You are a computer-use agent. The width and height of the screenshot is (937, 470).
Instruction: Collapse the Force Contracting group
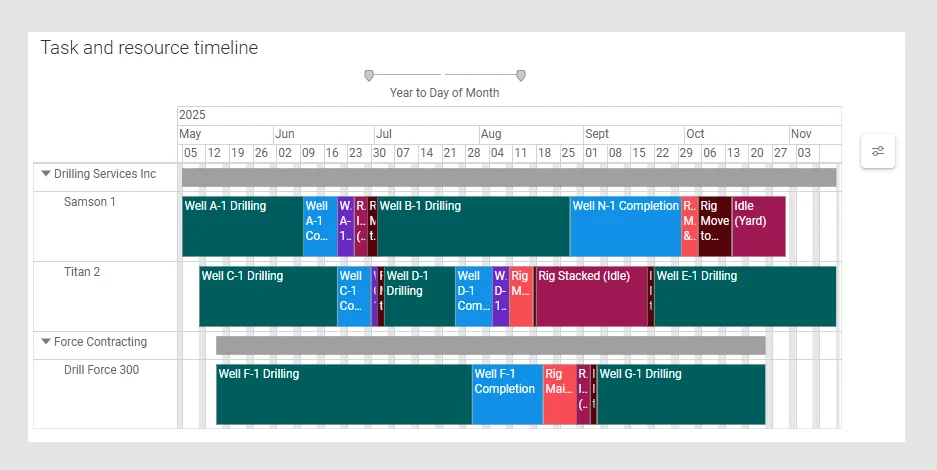(46, 342)
